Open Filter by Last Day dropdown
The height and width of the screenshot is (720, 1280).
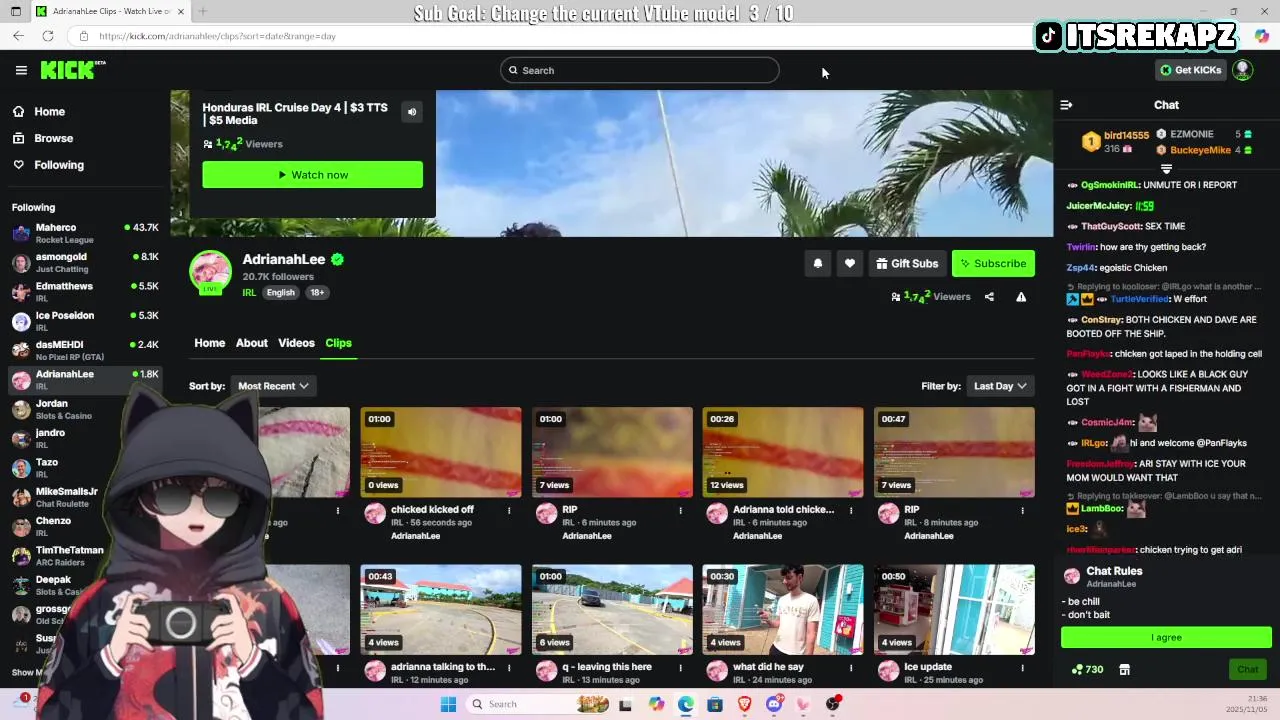coord(1000,386)
